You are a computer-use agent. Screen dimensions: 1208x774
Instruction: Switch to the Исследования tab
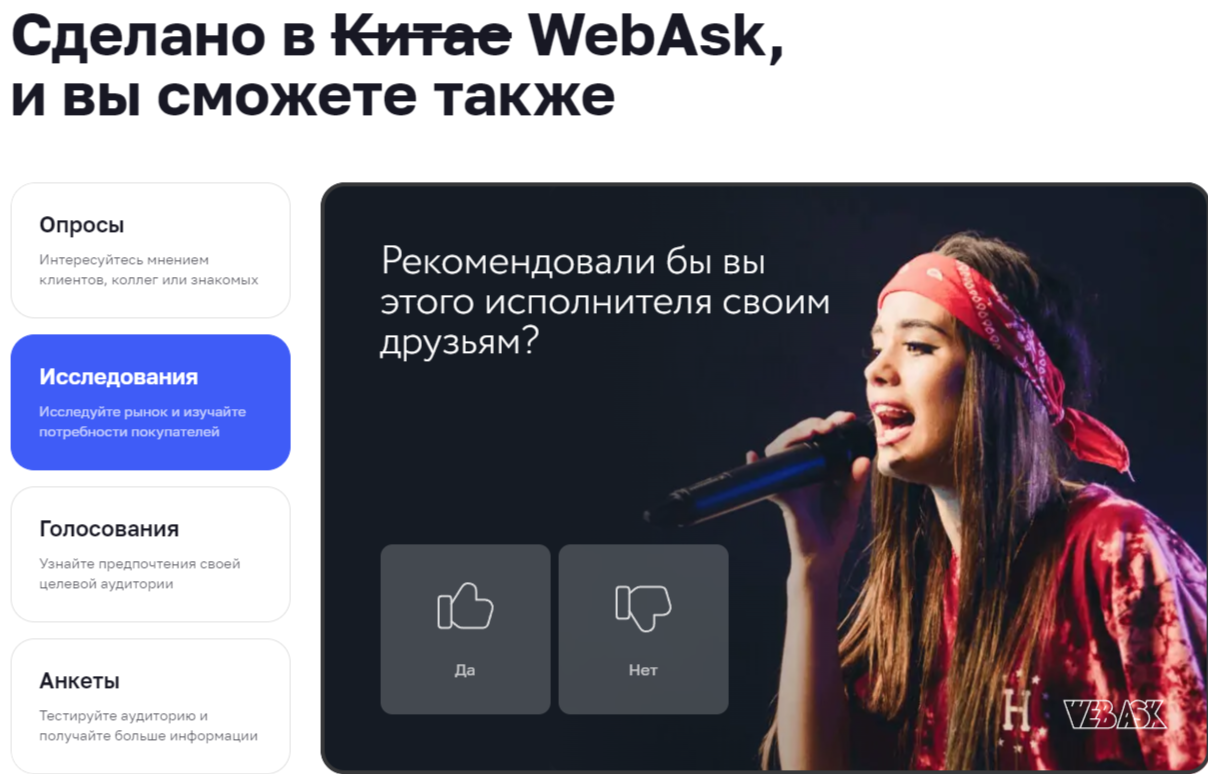[150, 402]
